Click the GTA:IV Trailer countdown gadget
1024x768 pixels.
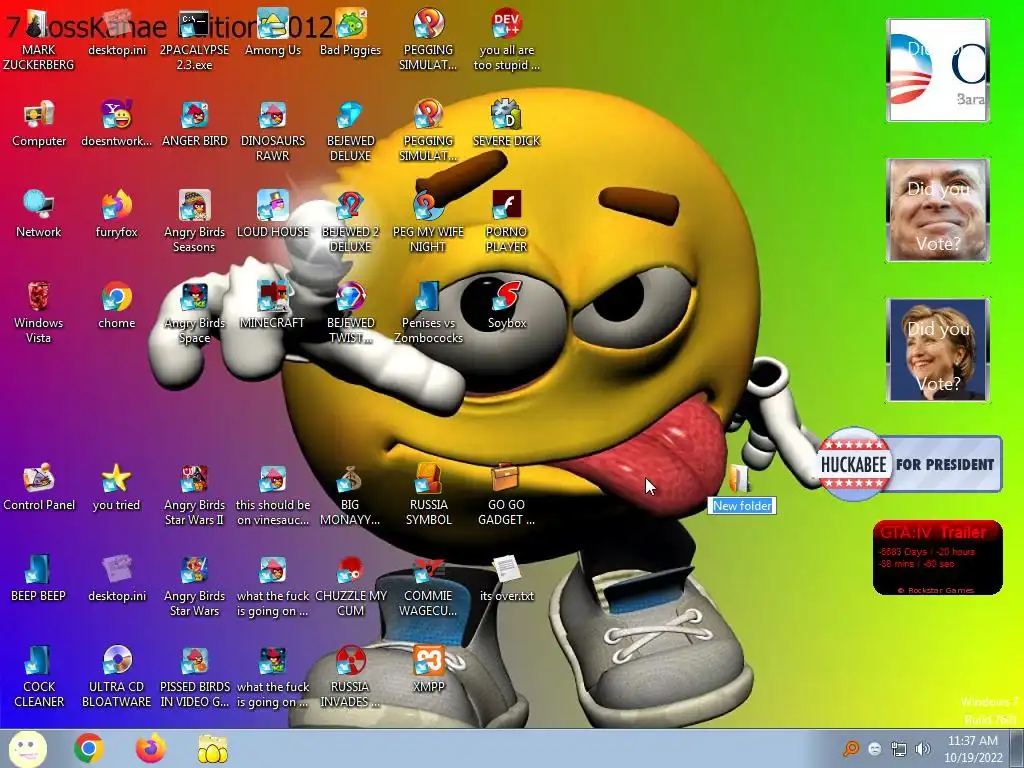[x=937, y=558]
